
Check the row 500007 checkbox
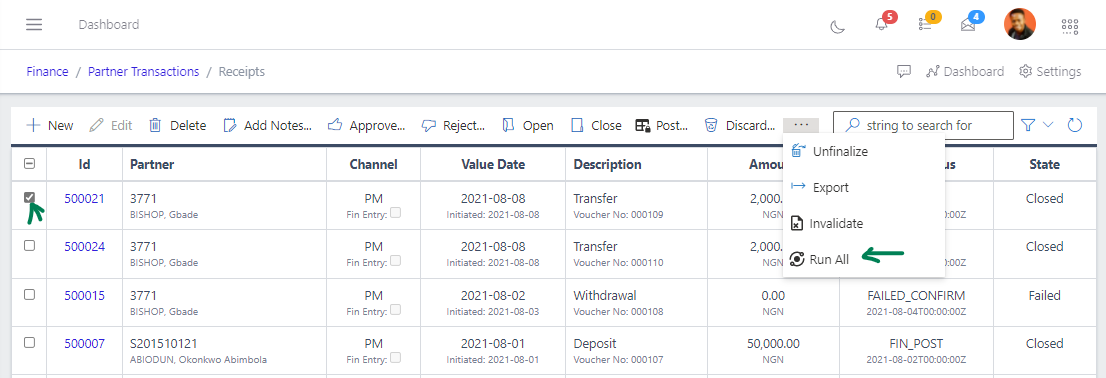point(30,343)
